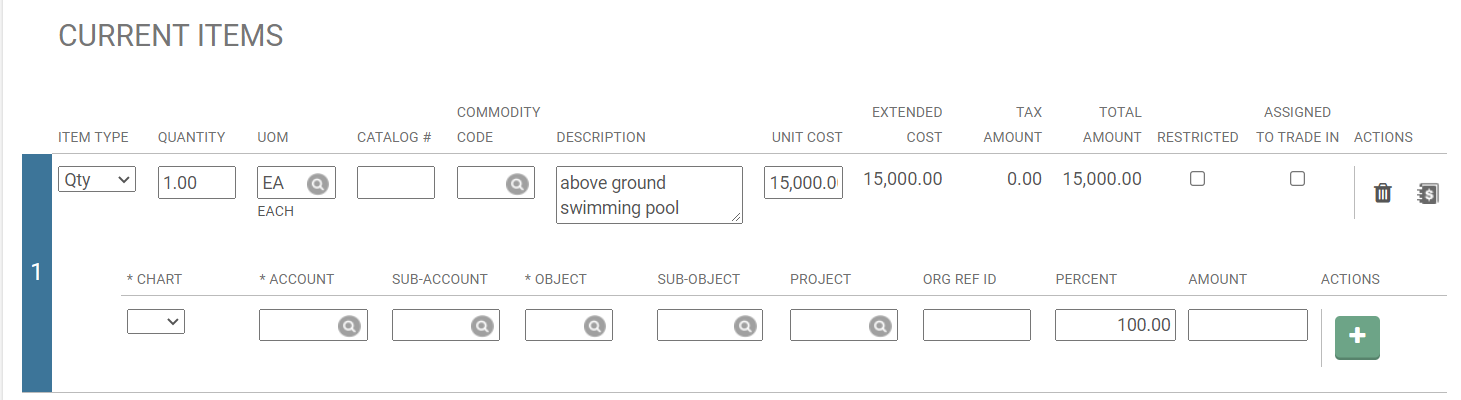Image resolution: width=1461 pixels, height=400 pixels.
Task: Click the balance inquiry icon beside trash
Action: (x=1428, y=193)
